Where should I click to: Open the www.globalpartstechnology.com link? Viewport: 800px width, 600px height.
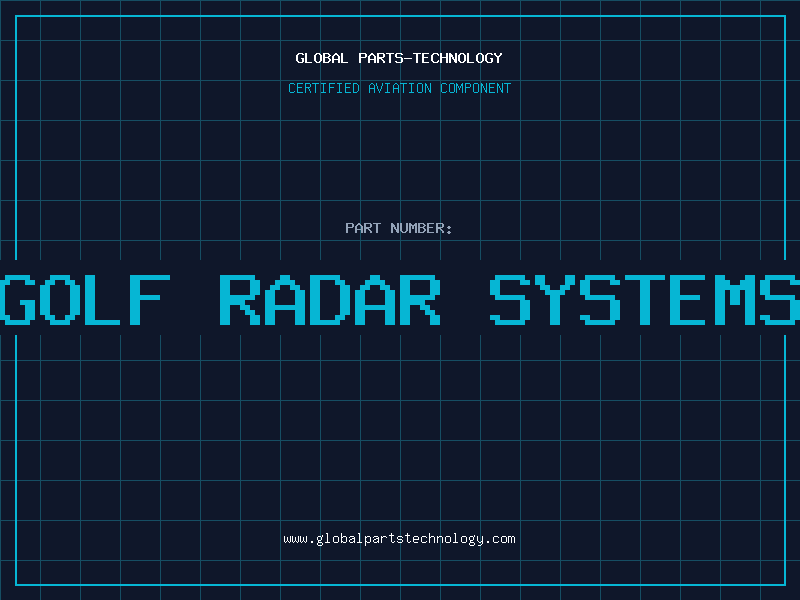coord(399,539)
